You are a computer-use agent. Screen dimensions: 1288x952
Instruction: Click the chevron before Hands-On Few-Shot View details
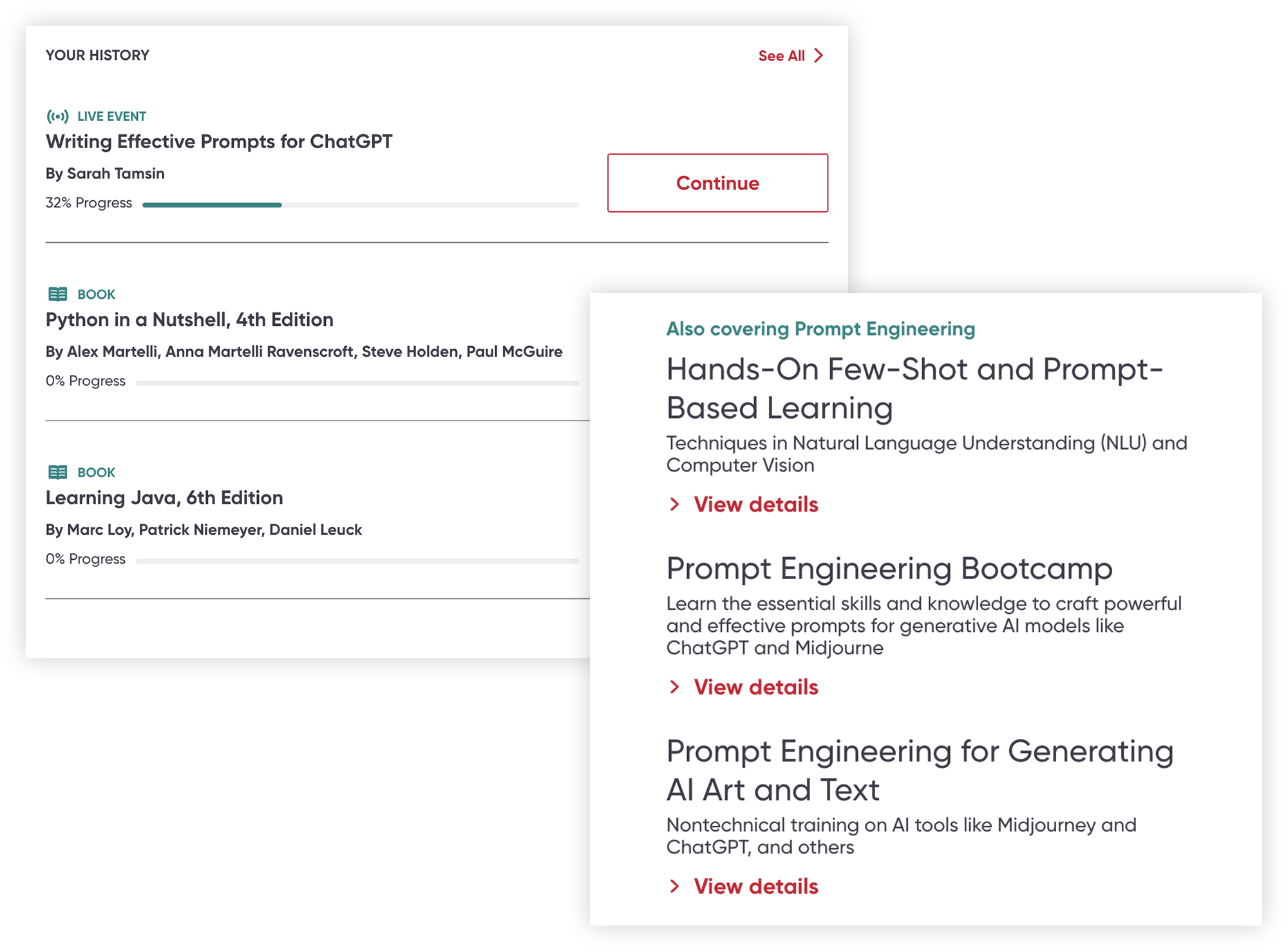[674, 504]
